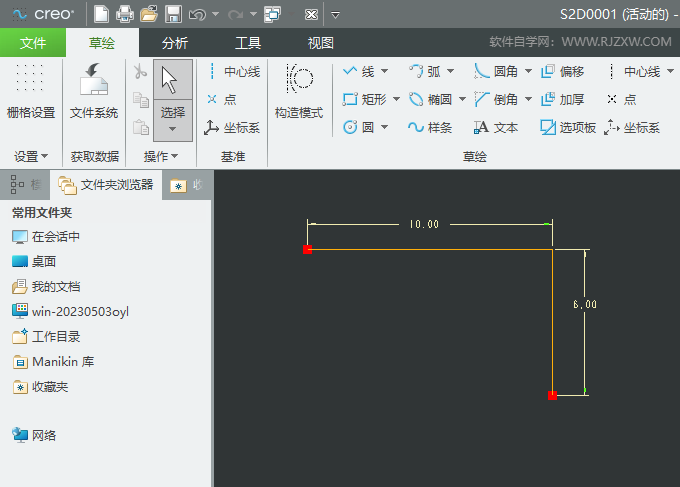Viewport: 680px width, 487px height.
Task: Import data from File System
Action: 94,91
